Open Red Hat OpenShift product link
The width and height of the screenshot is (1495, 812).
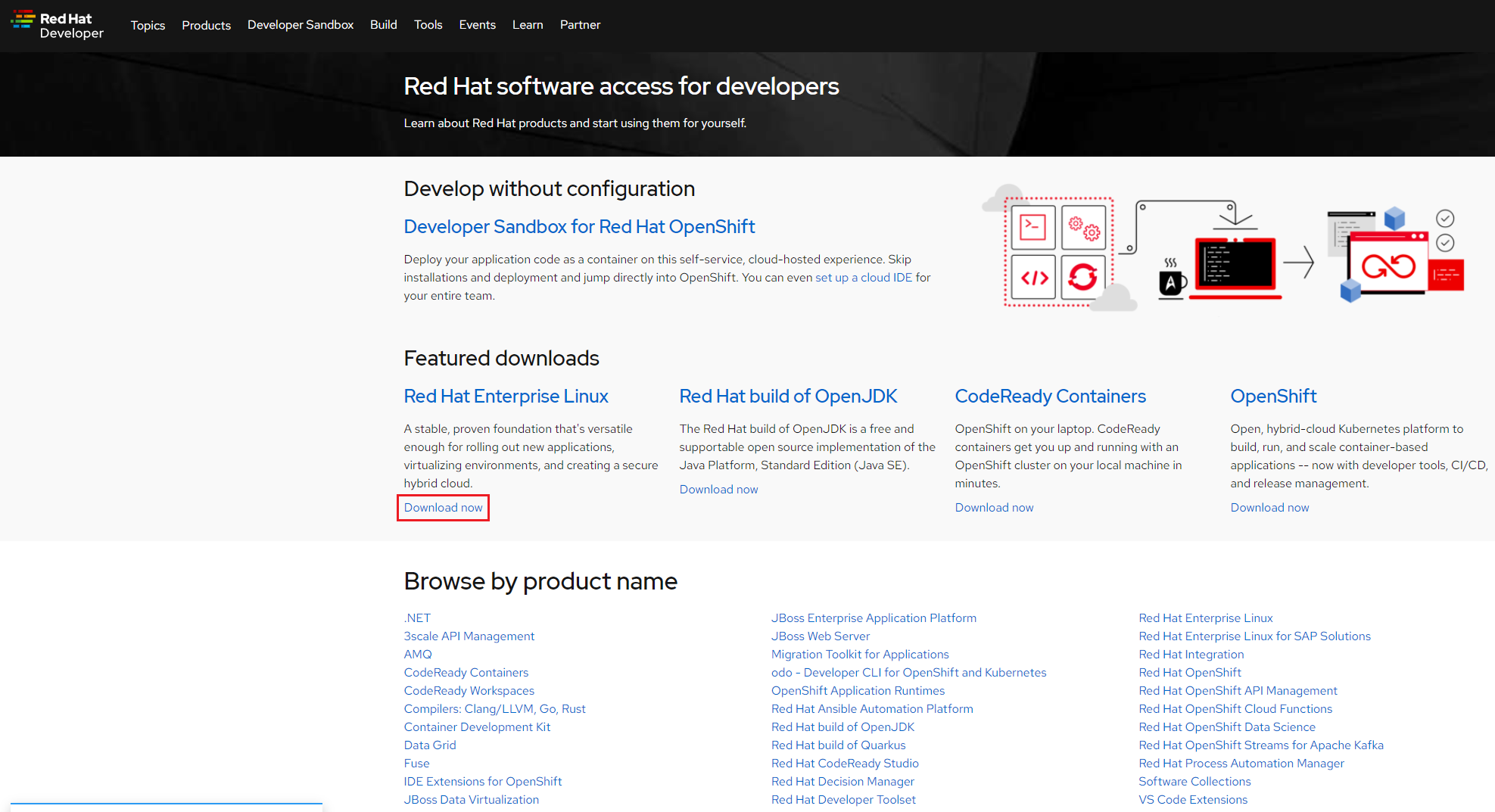tap(1190, 673)
